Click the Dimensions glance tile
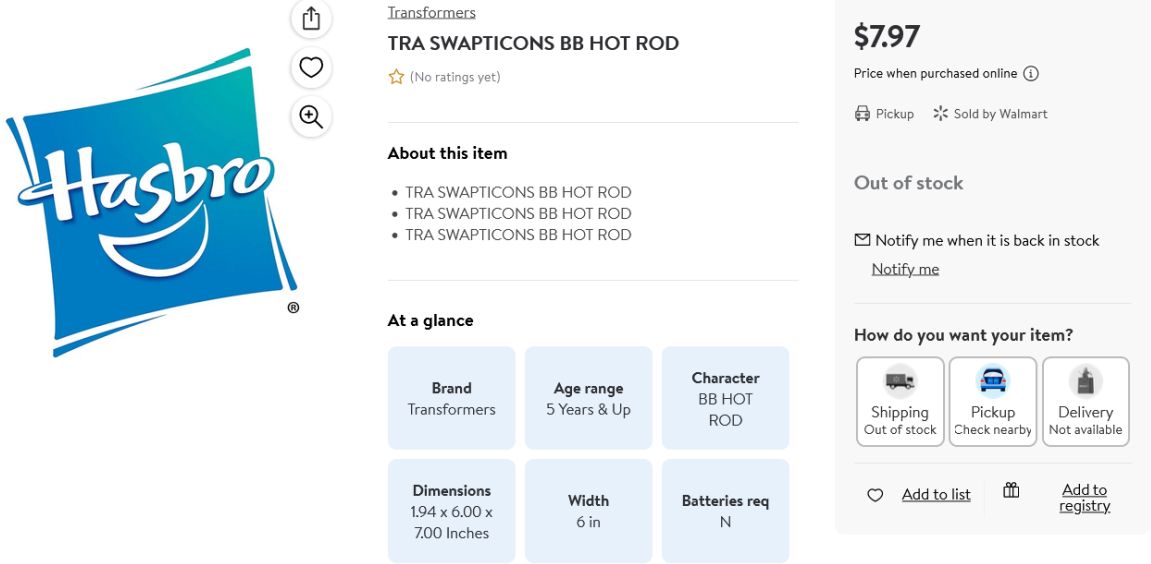Image resolution: width=1151 pixels, height=564 pixels. pyautogui.click(x=451, y=511)
